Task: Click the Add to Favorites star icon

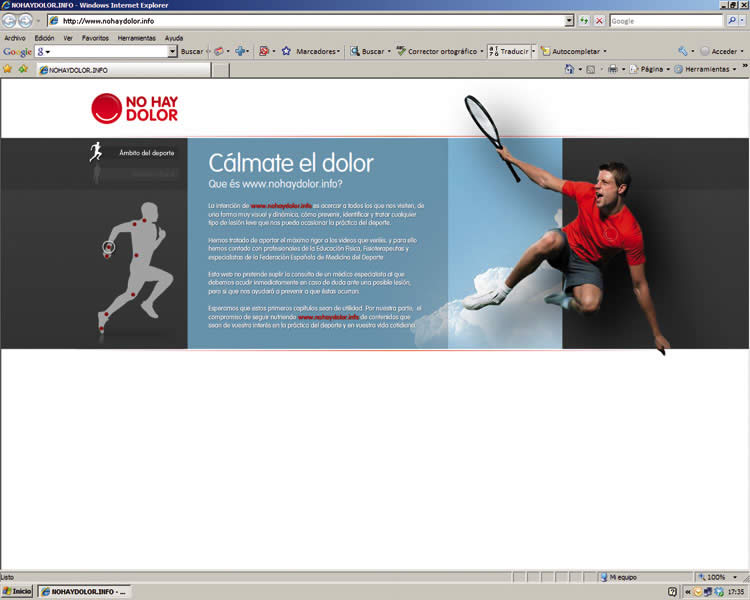Action: click(23, 69)
